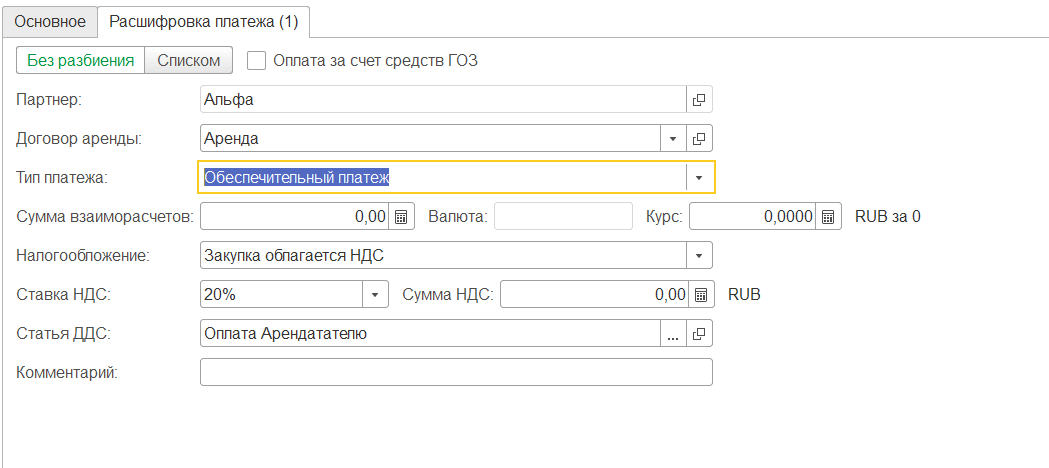
Task: Open calculator for Сумма взаиморасчетов
Action: pos(401,217)
